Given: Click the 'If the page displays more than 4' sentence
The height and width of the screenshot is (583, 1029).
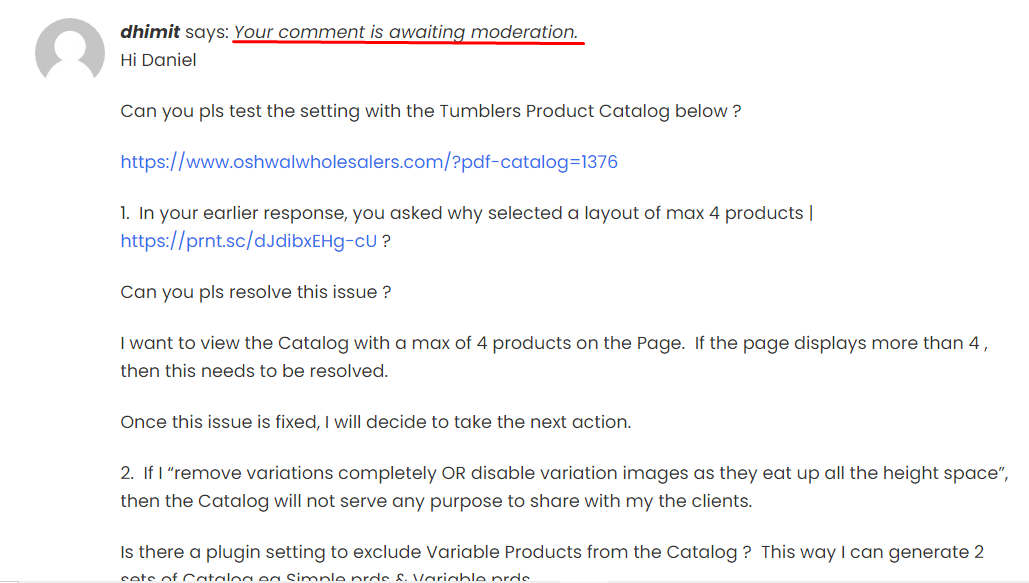Looking at the screenshot, I should 842,343.
